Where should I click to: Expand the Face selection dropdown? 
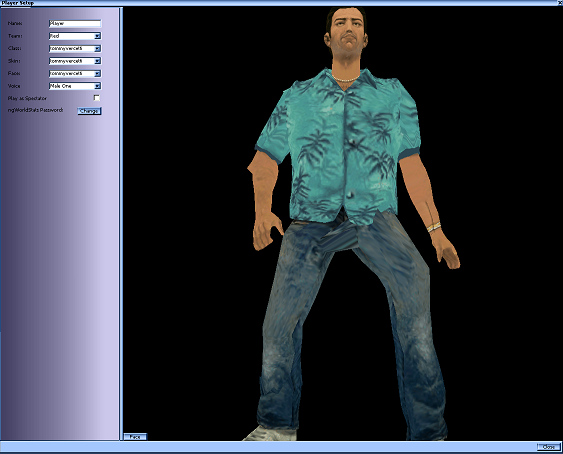coord(75,74)
